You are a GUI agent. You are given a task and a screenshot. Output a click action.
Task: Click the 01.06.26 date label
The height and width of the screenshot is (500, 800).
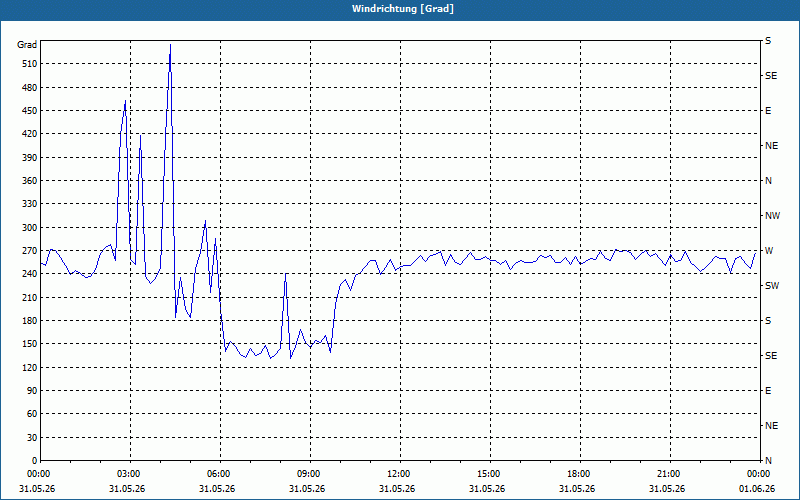click(757, 489)
